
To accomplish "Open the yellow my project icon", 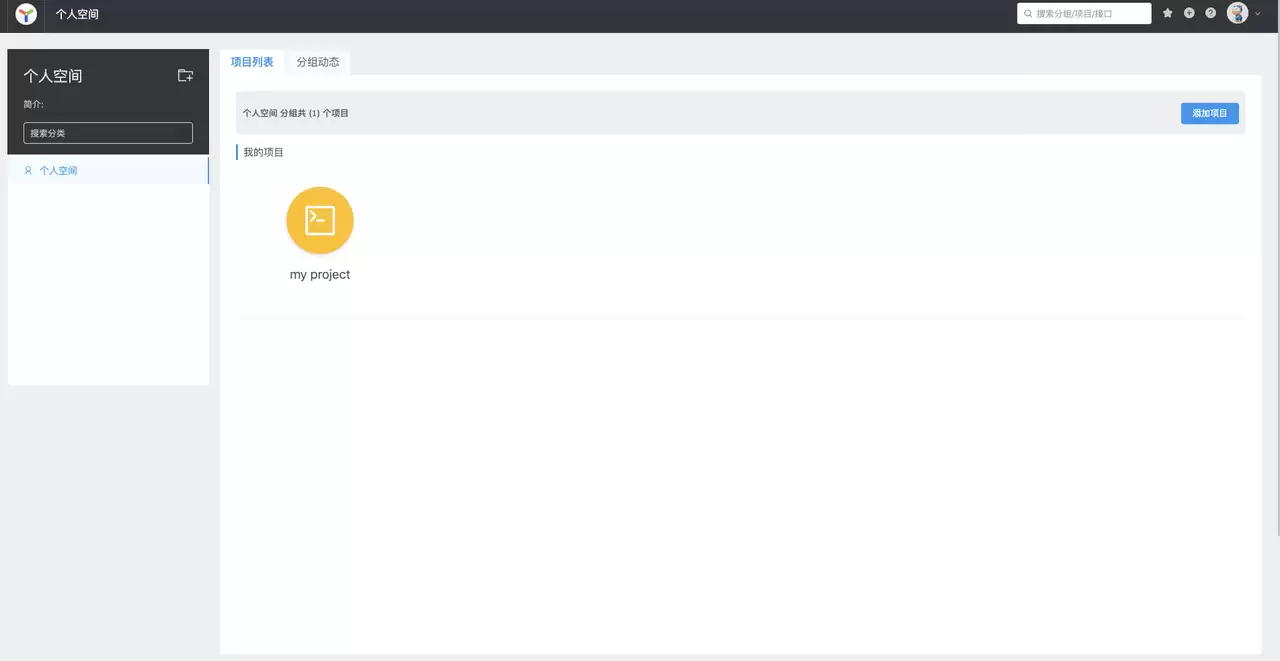I will [x=320, y=220].
